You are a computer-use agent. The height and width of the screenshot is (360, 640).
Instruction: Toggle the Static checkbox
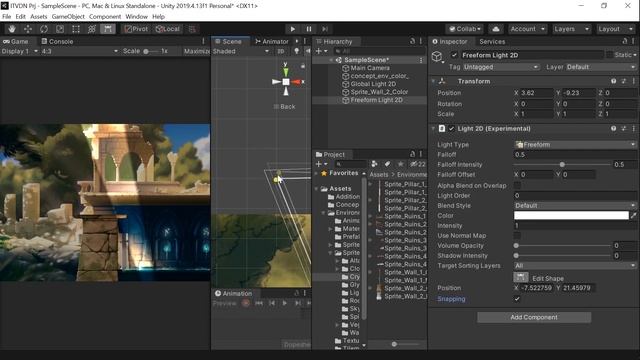[609, 55]
